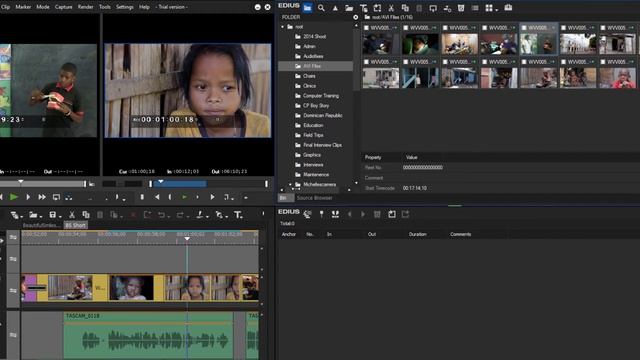Import a marker list in the marker palette
The width and height of the screenshot is (640, 360).
(x=391, y=214)
